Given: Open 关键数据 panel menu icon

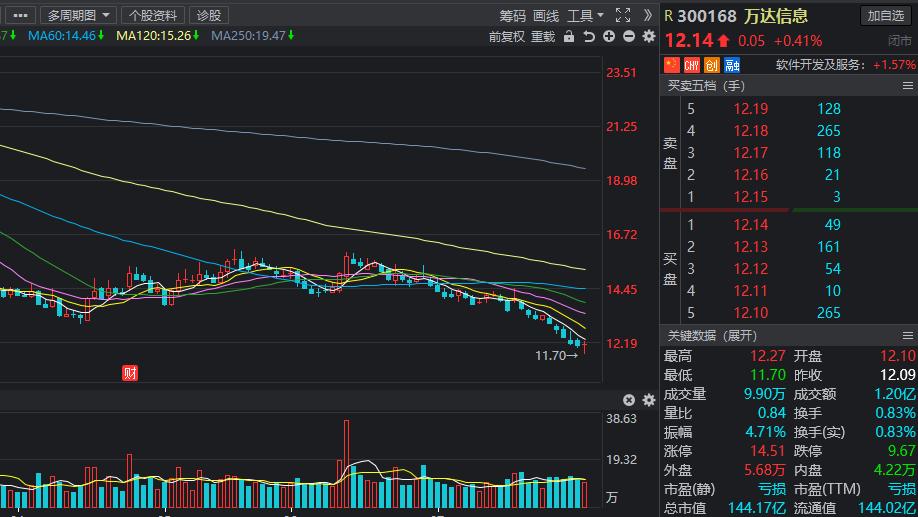Looking at the screenshot, I should click(907, 335).
